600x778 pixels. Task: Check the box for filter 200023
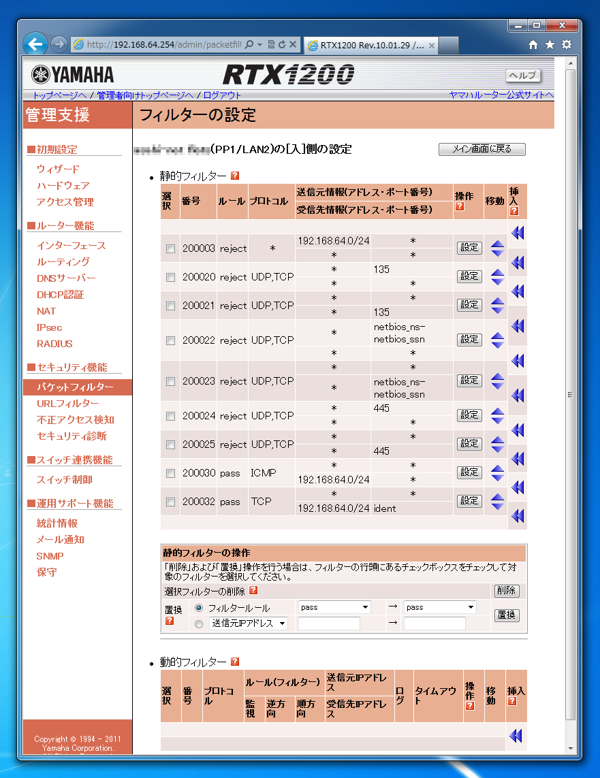(x=171, y=382)
